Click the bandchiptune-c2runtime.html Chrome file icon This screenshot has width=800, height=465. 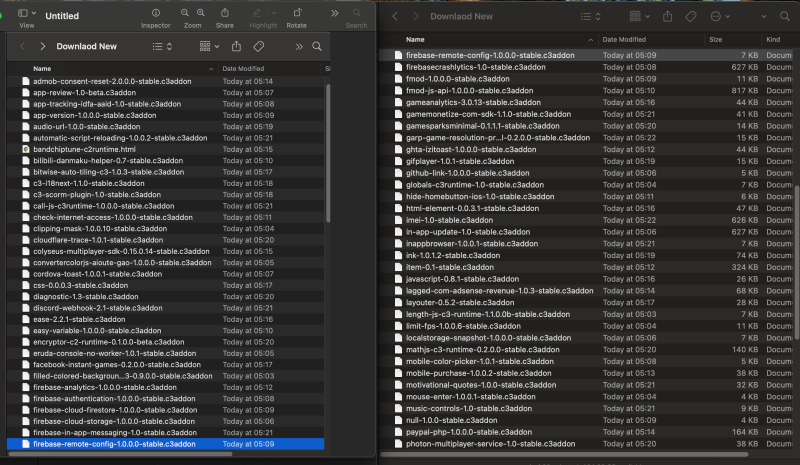(x=26, y=149)
